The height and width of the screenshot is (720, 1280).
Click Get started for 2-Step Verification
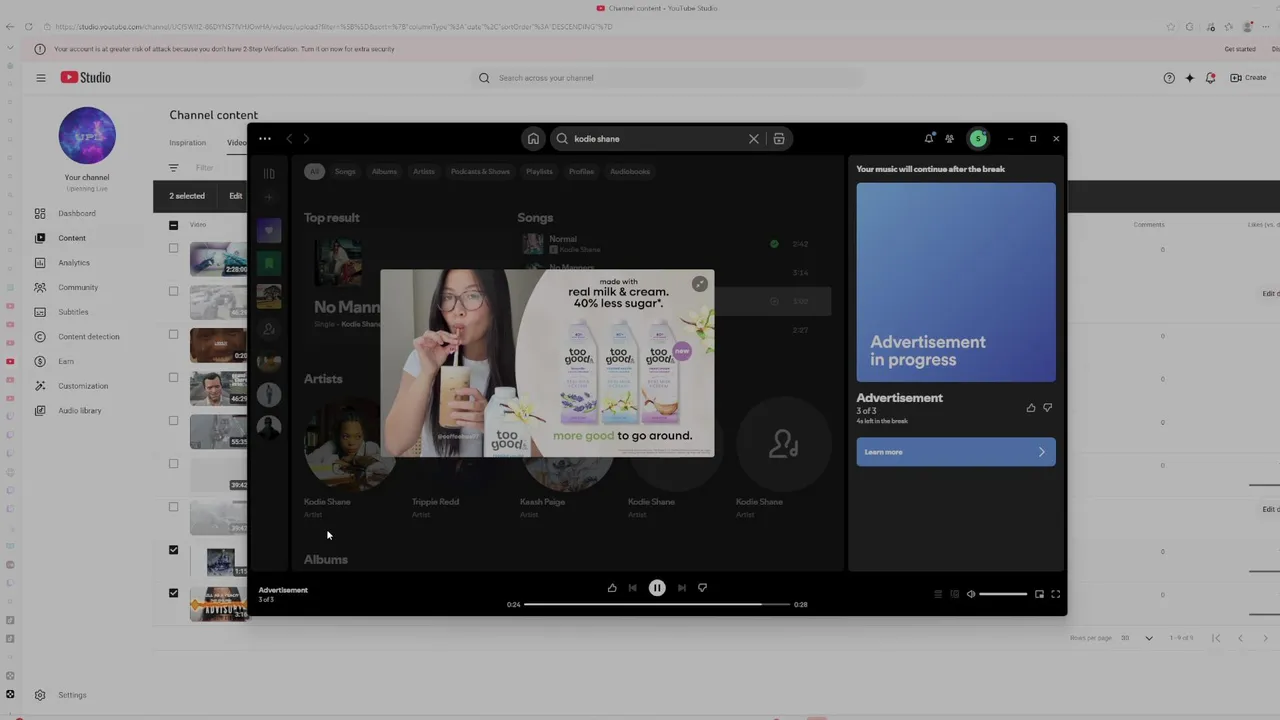[x=1240, y=49]
